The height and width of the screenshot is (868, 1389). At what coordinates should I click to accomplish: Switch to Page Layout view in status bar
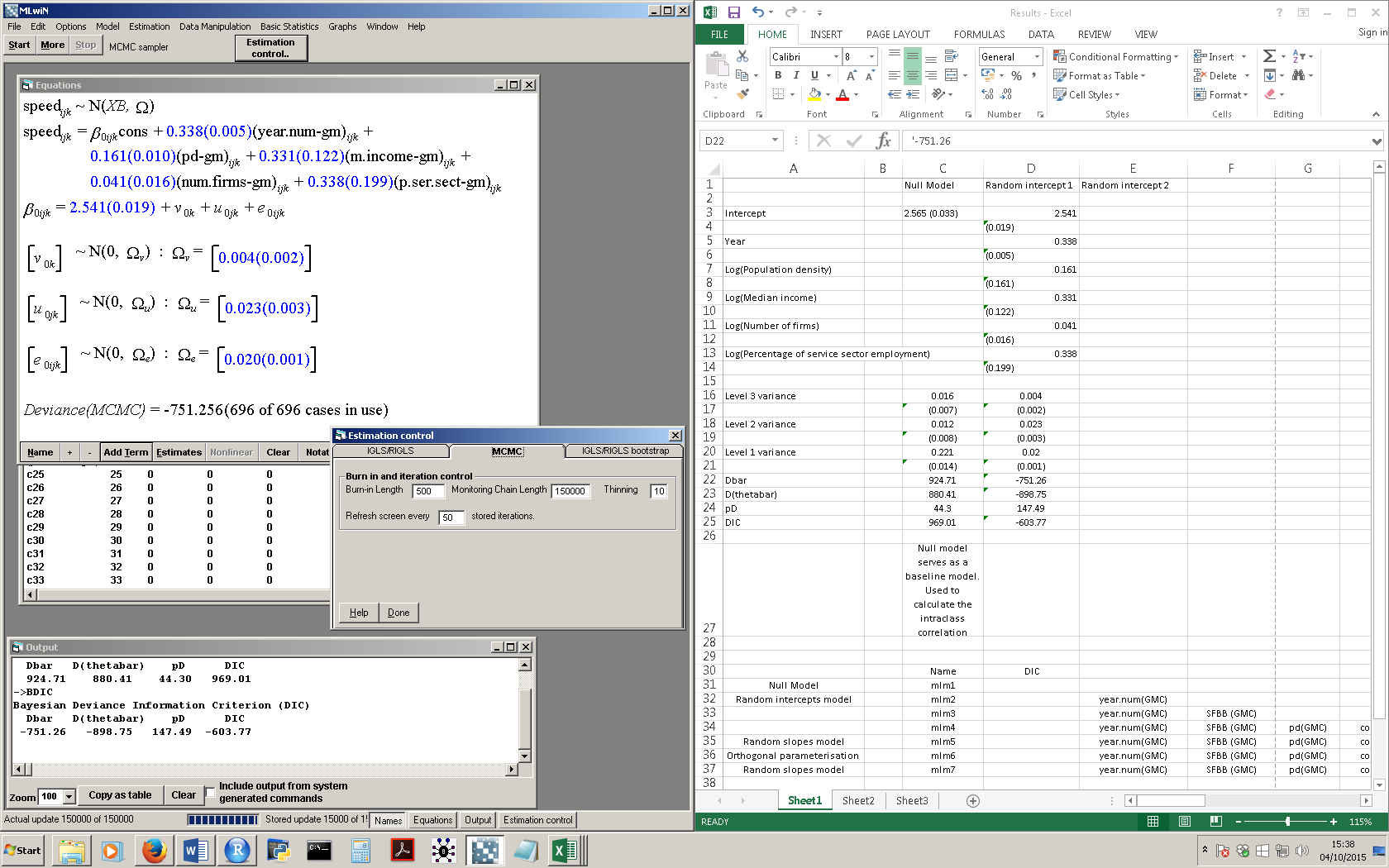tap(1184, 822)
